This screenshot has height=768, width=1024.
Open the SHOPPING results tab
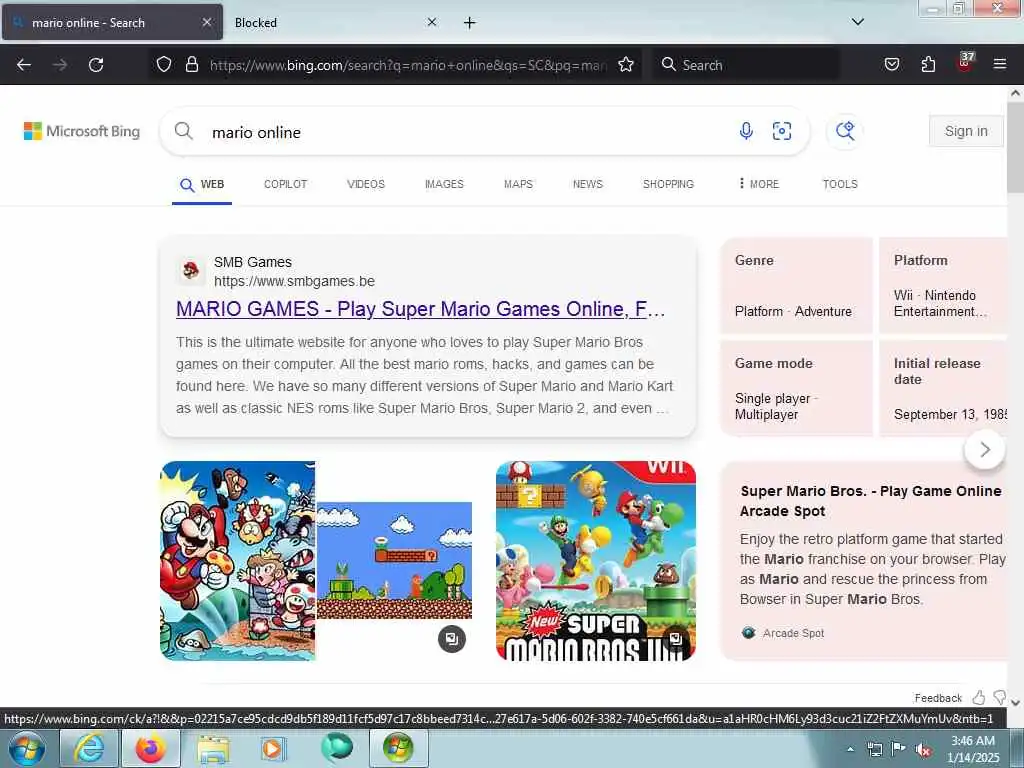click(668, 184)
